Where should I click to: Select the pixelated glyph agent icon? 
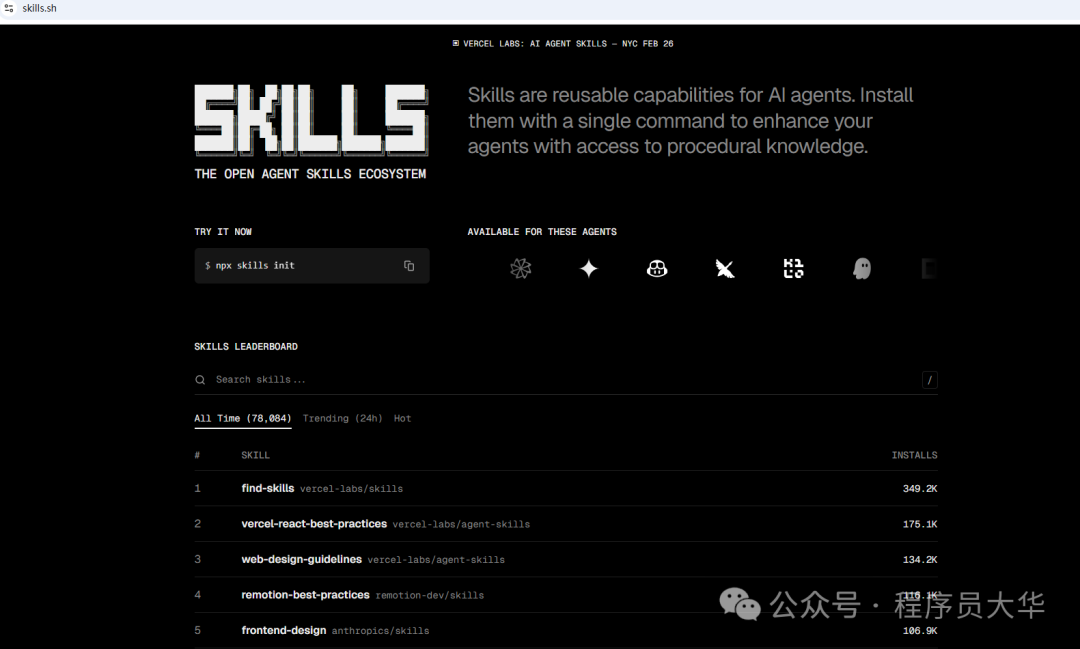[x=793, y=268]
